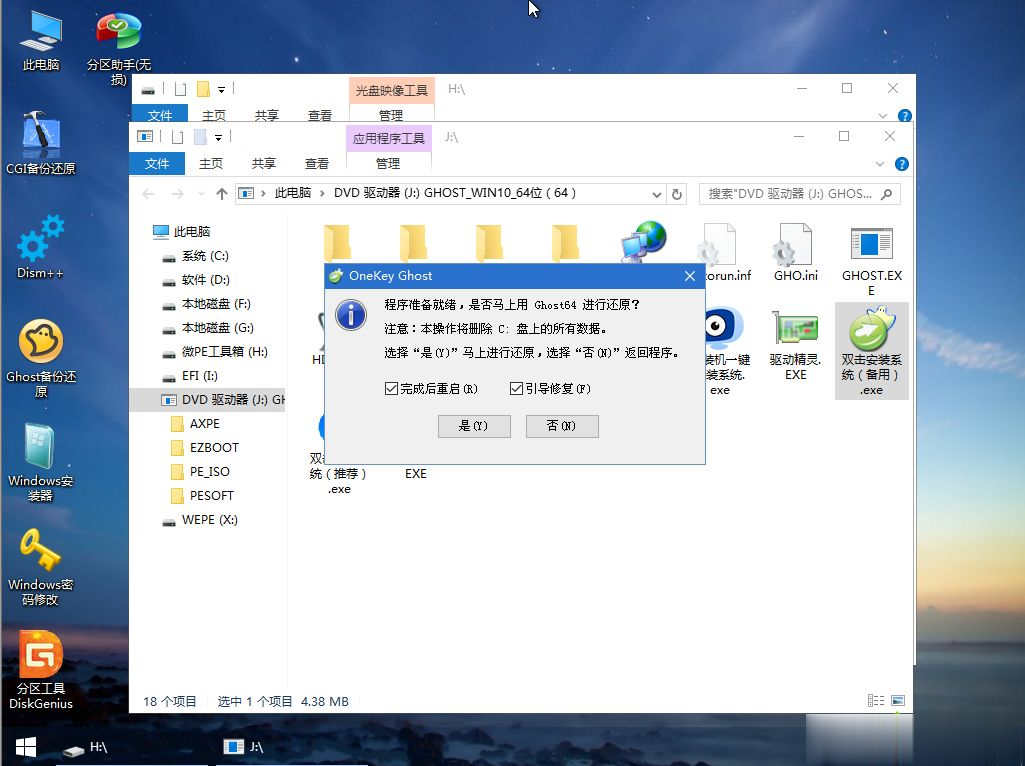Screen dimensions: 1025x766
Task: Open 查看 tab in J:\ window
Action: click(316, 163)
